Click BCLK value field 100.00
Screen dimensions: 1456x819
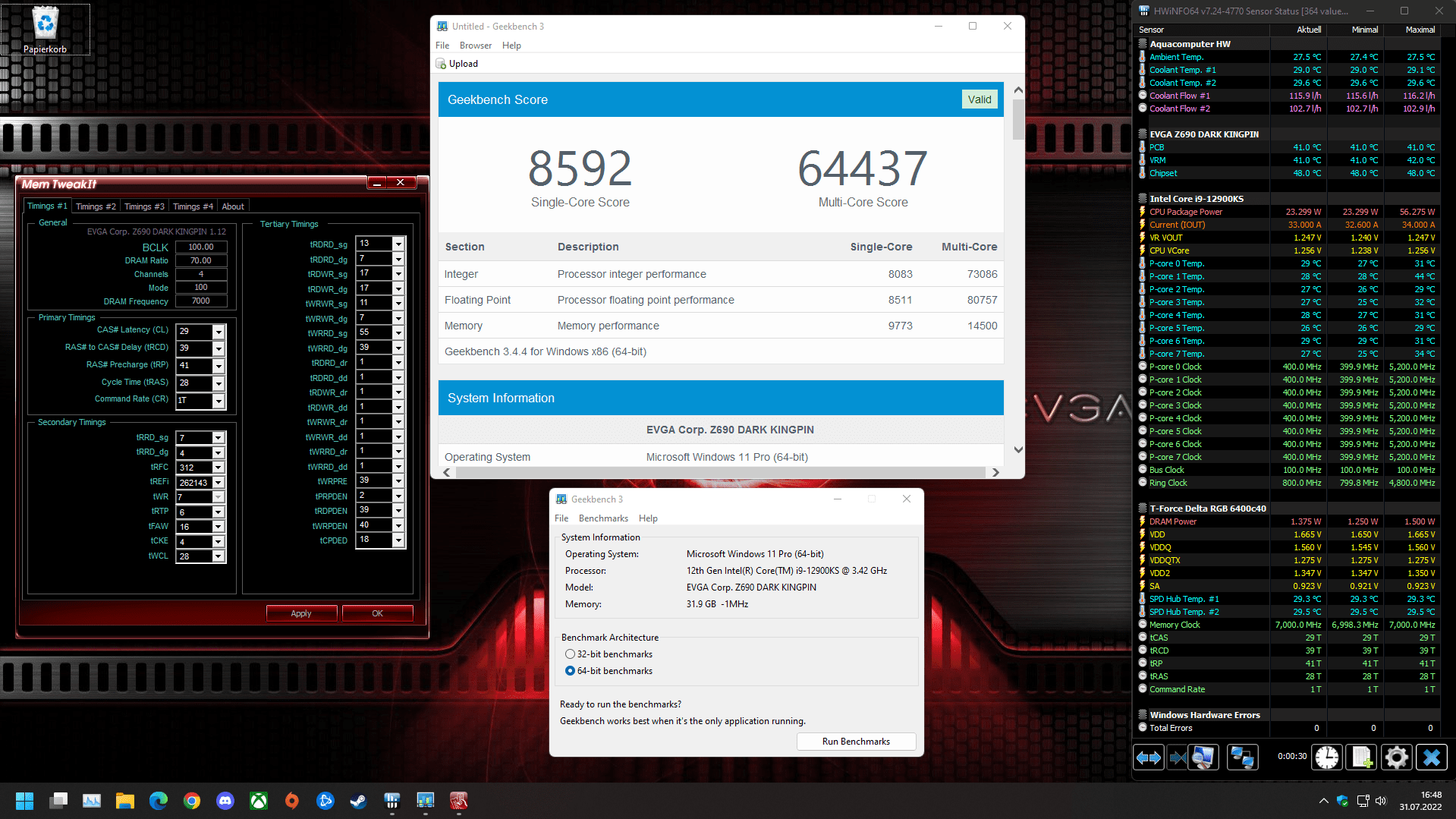201,247
